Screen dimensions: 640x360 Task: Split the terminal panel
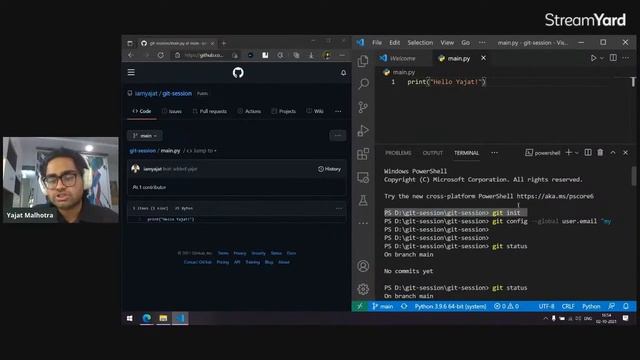588,152
